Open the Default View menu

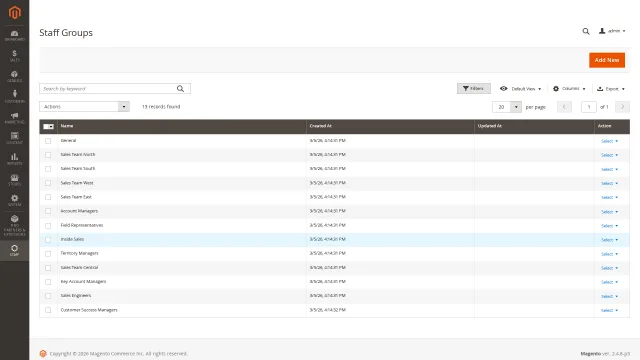click(x=520, y=89)
